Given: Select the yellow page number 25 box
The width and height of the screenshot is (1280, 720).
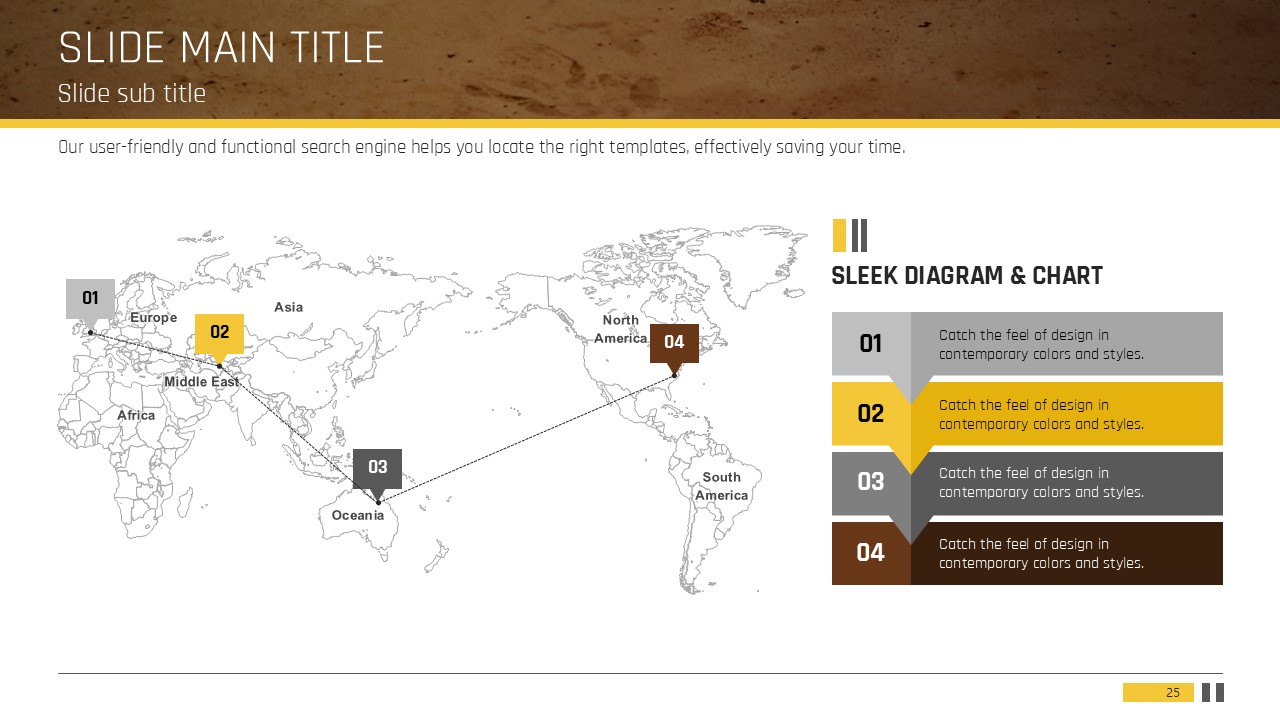Looking at the screenshot, I should click(1158, 692).
